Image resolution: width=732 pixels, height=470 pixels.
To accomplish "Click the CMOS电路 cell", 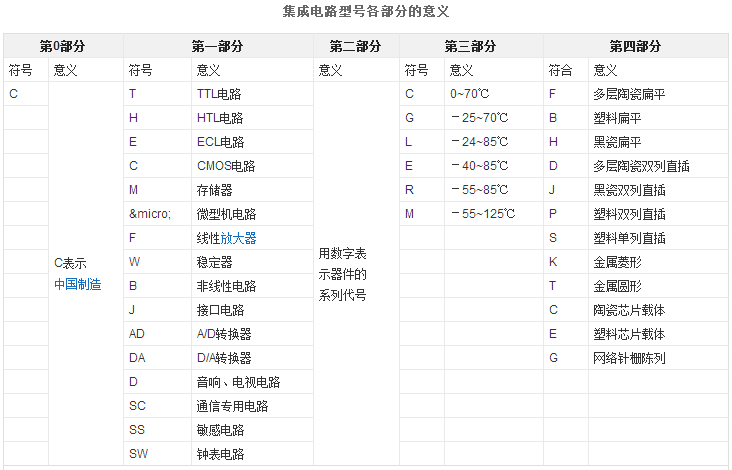I will coord(252,166).
